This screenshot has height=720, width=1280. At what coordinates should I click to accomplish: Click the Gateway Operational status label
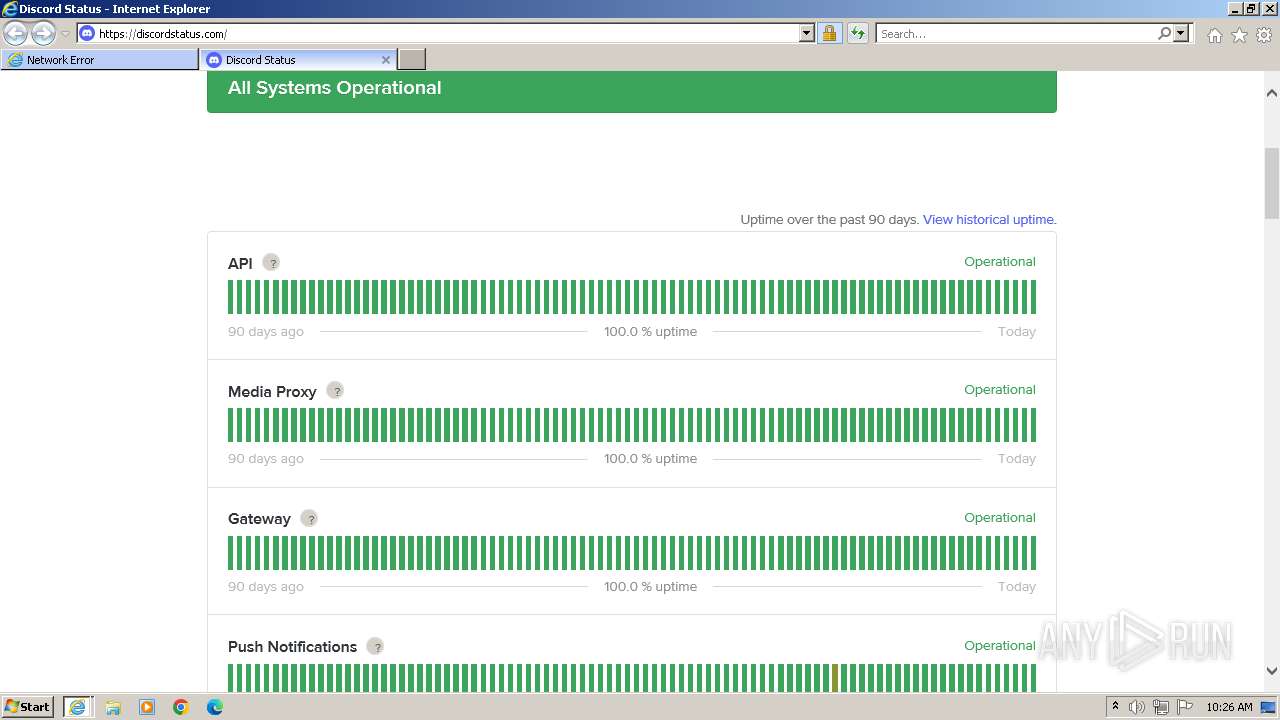pos(1000,518)
